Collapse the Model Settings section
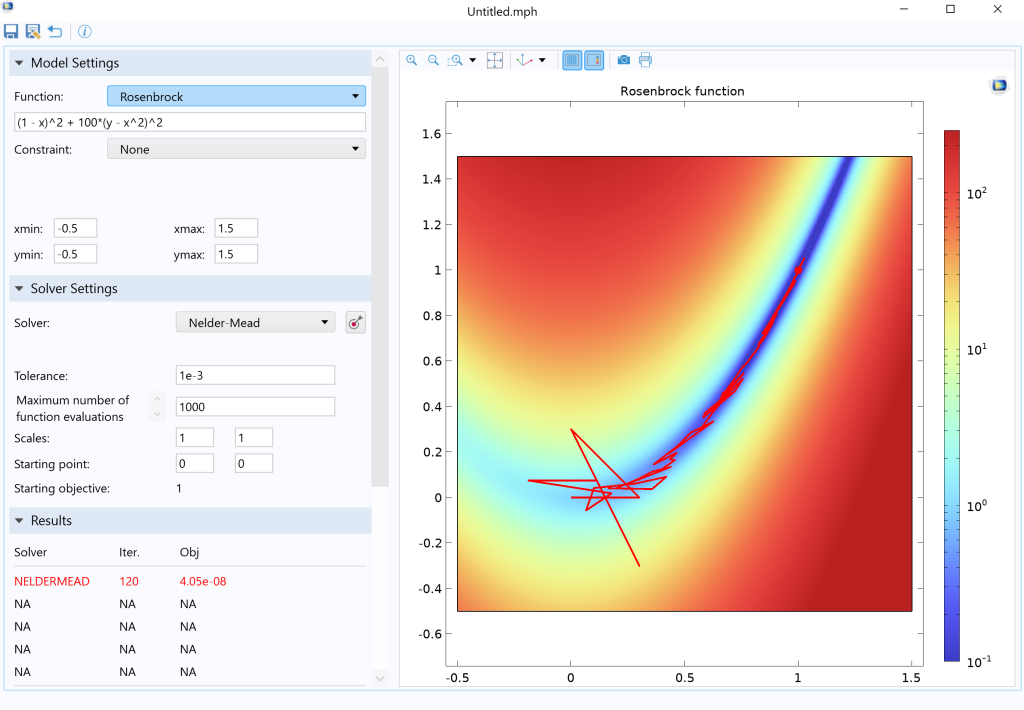The height and width of the screenshot is (710, 1024). click(x=18, y=62)
